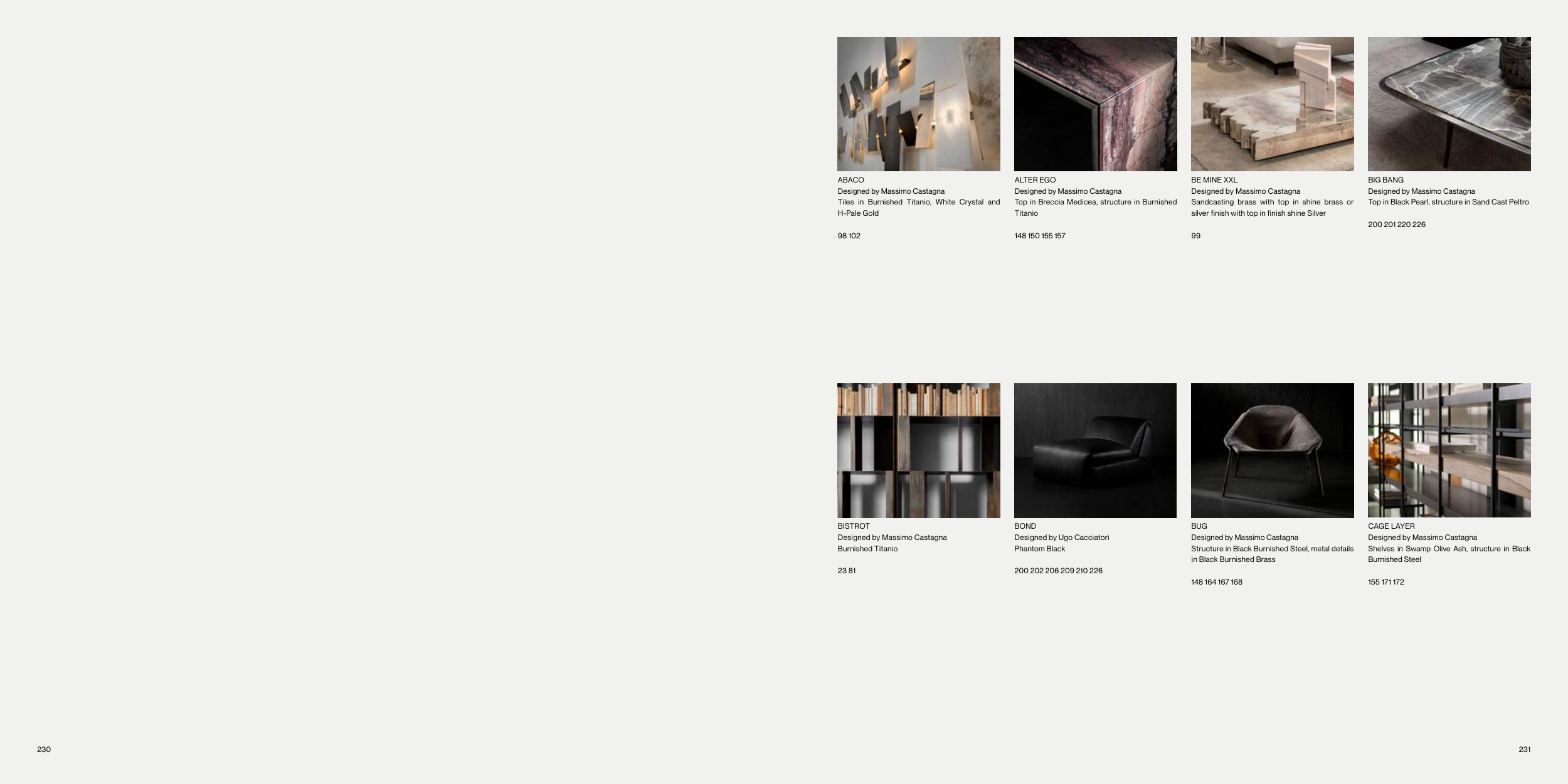The width and height of the screenshot is (1568, 784).
Task: Click BOND page references 200 202 206
Action: [x=1058, y=571]
